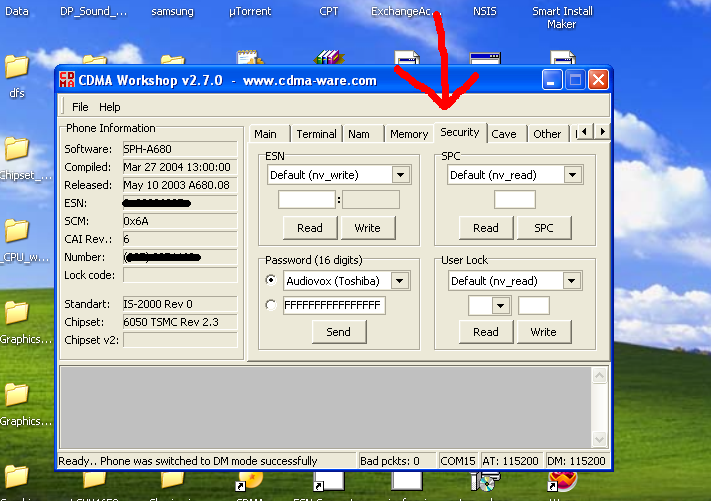Open the File menu
This screenshot has height=501, width=711.
80,107
